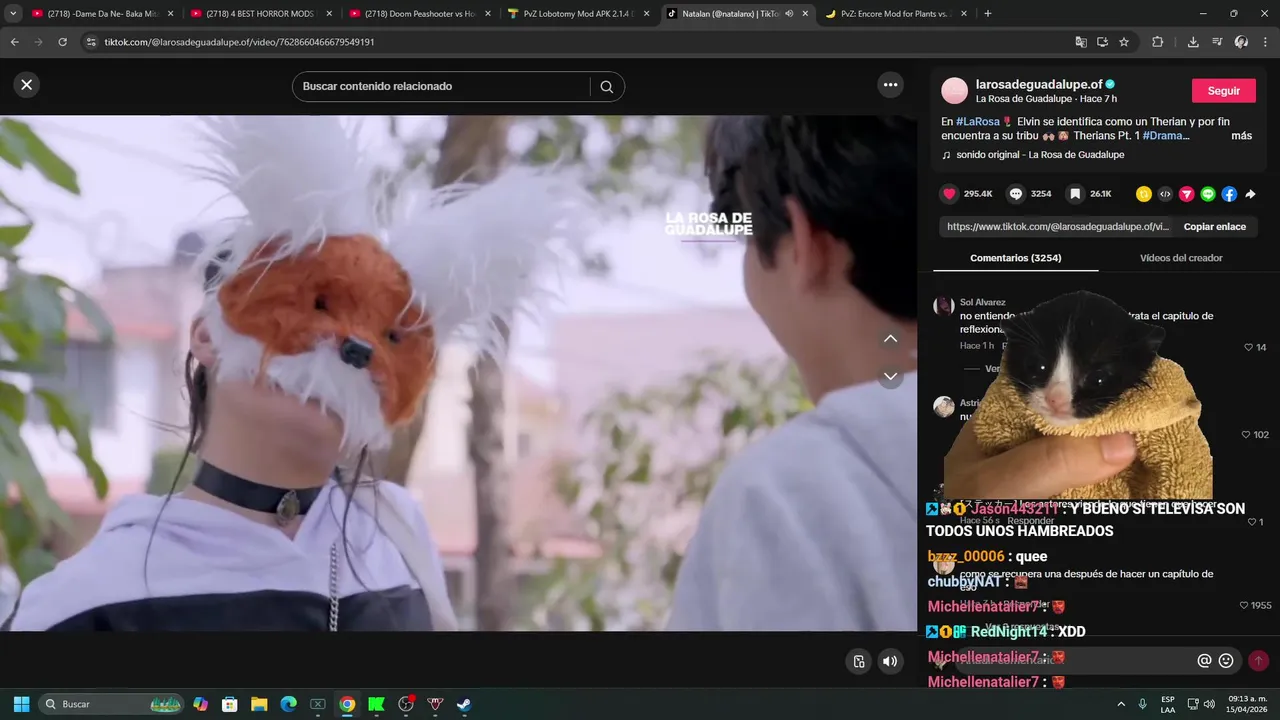The image size is (1280, 720).
Task: Send video to friends with pink icon
Action: tap(1186, 194)
